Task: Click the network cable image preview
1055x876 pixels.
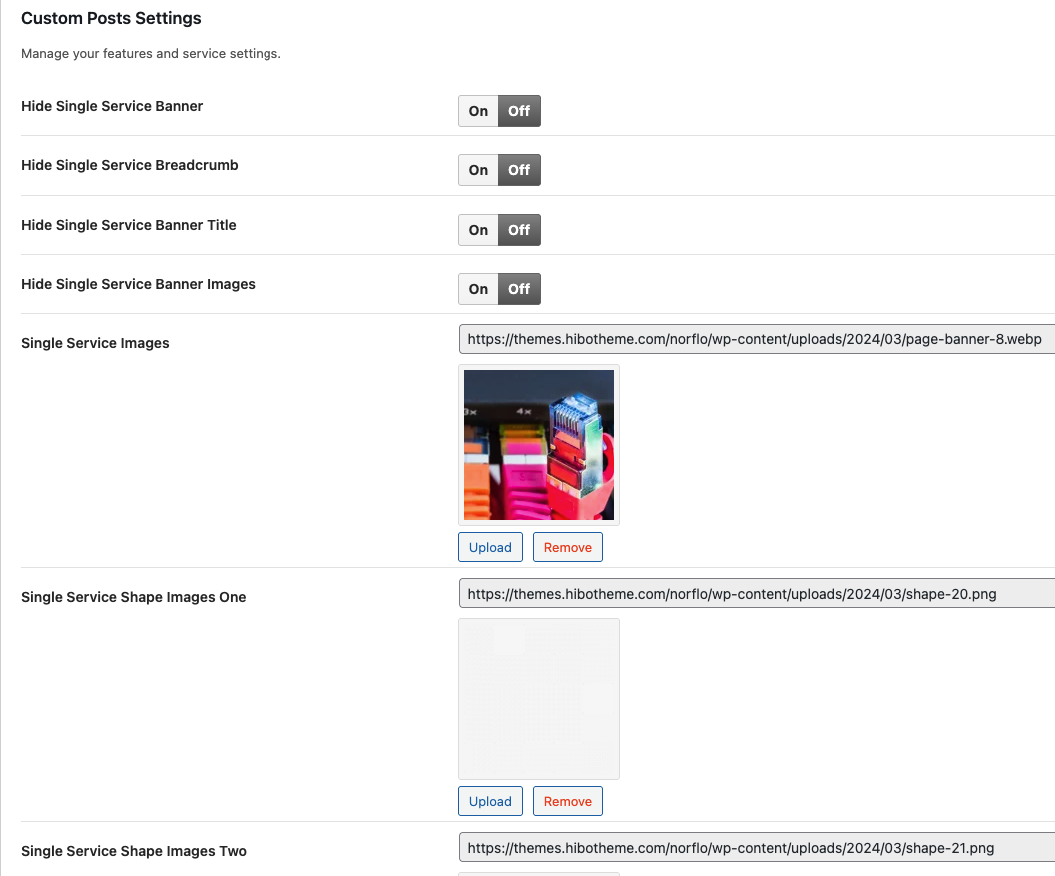Action: click(539, 445)
